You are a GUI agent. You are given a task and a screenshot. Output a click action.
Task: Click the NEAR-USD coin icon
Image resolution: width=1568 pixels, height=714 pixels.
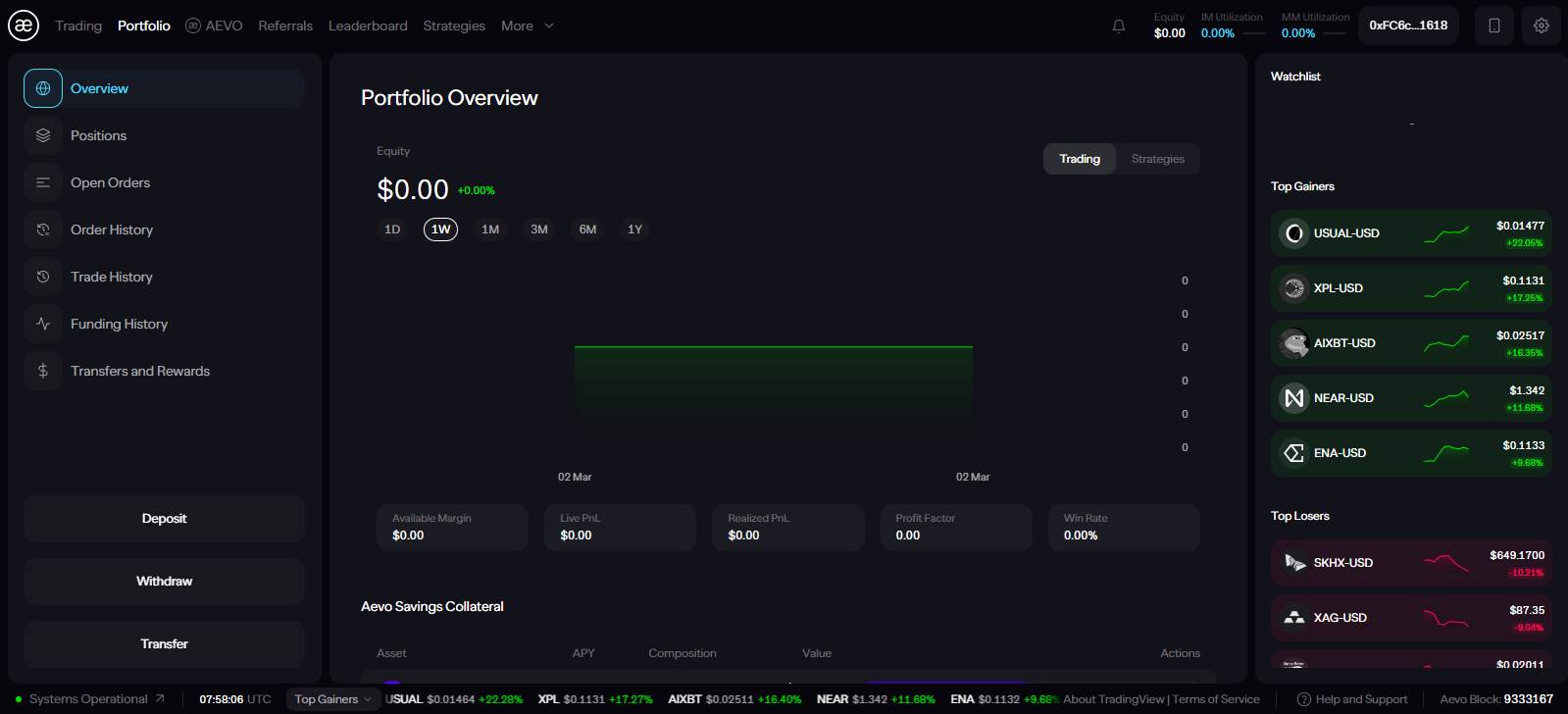[1294, 398]
